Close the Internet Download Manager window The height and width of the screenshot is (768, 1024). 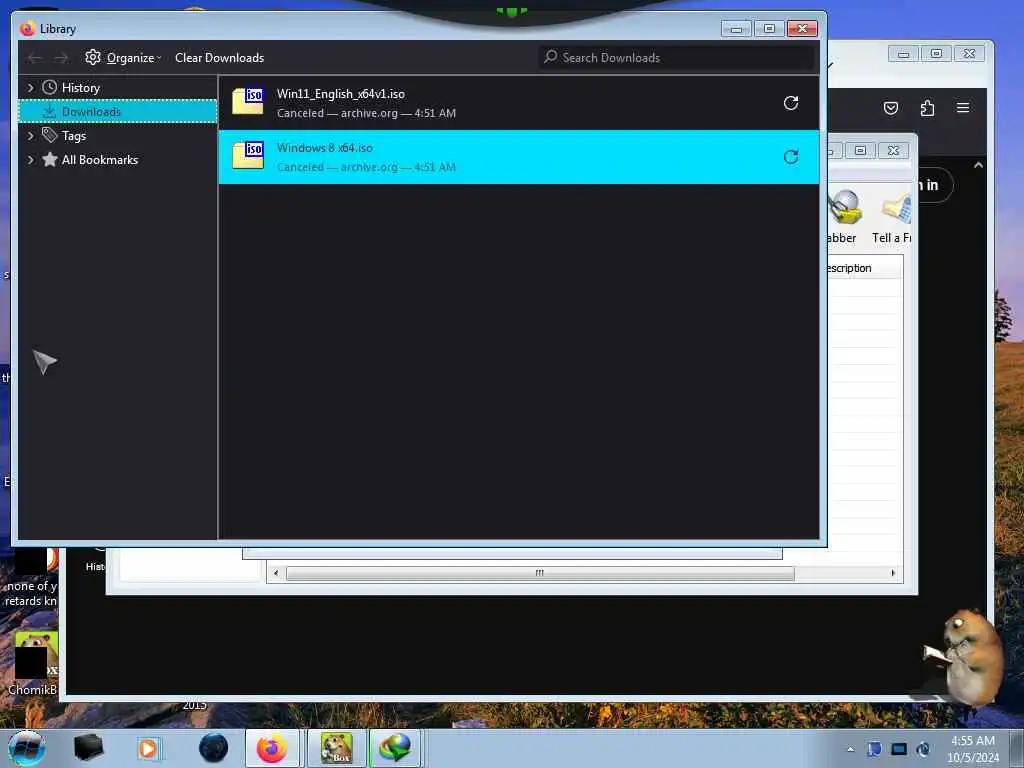[893, 151]
